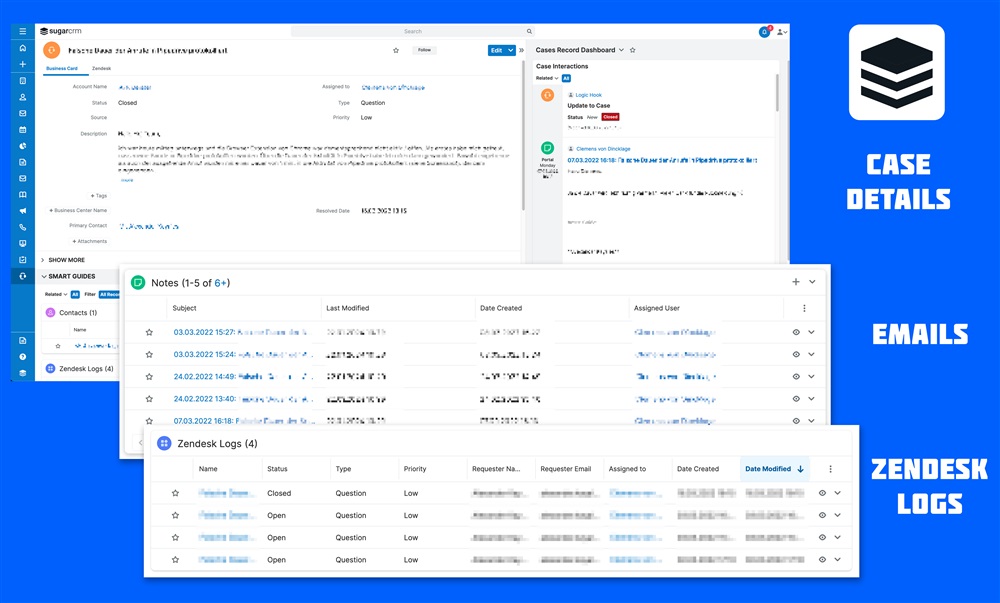This screenshot has height=603, width=1000.
Task: Click the Home icon in the left sidebar
Action: [22, 48]
